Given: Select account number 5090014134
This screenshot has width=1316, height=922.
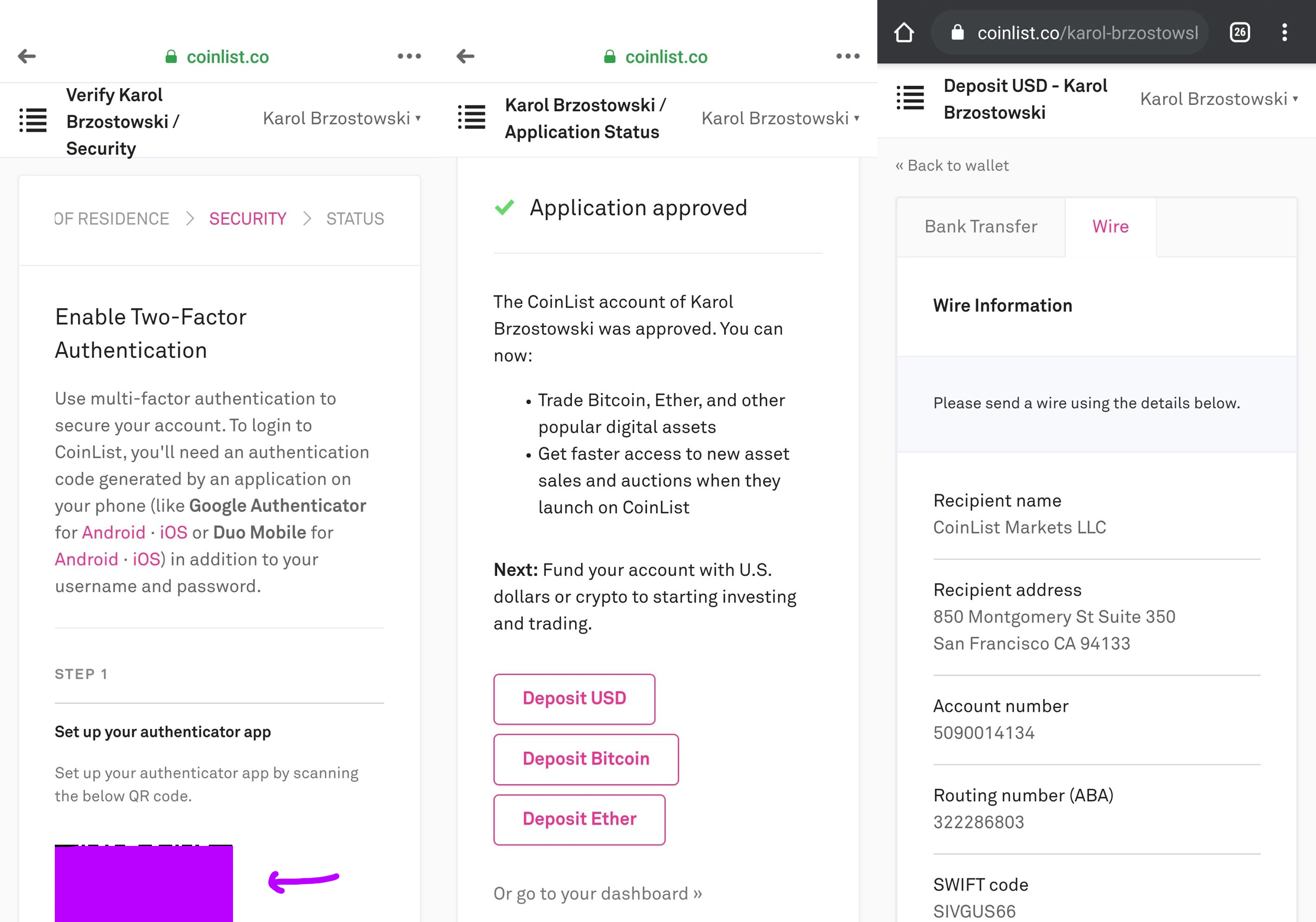Looking at the screenshot, I should 984,733.
